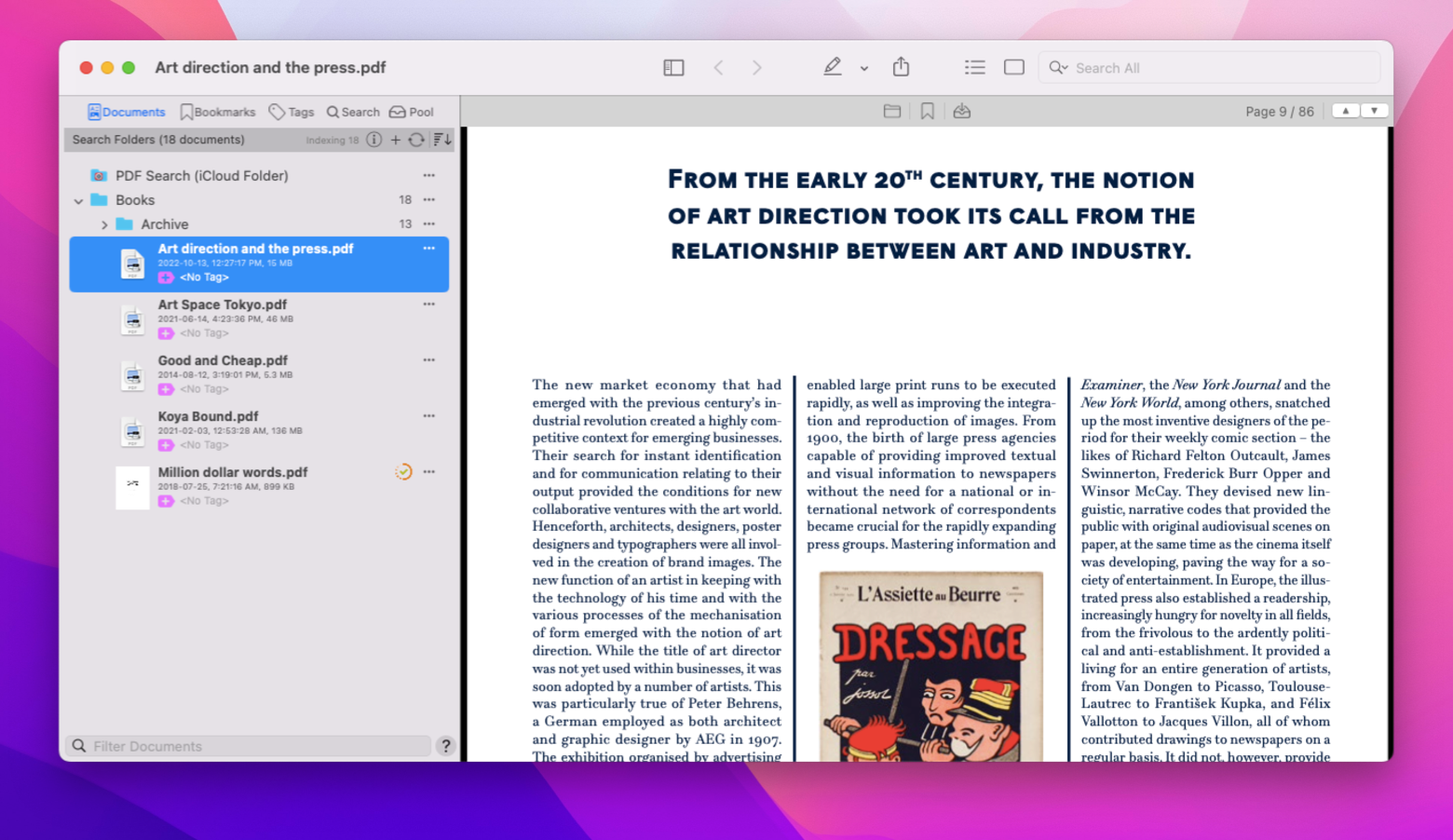
Task: Open options for Art Space Tokyo.pdf
Action: [x=428, y=304]
